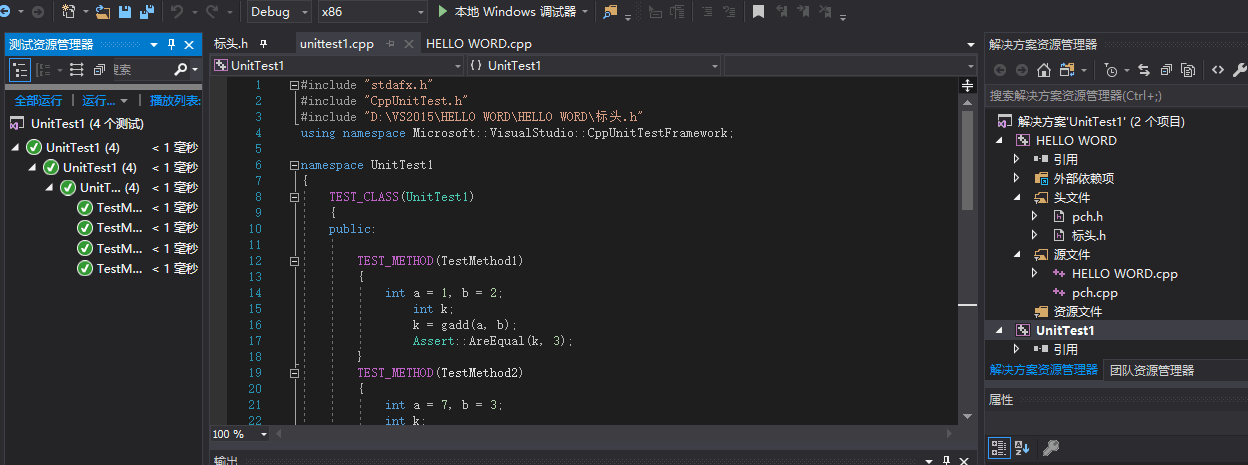Click the Home icon in Solution Explorer
Image resolution: width=1248 pixels, height=465 pixels.
tap(1043, 70)
